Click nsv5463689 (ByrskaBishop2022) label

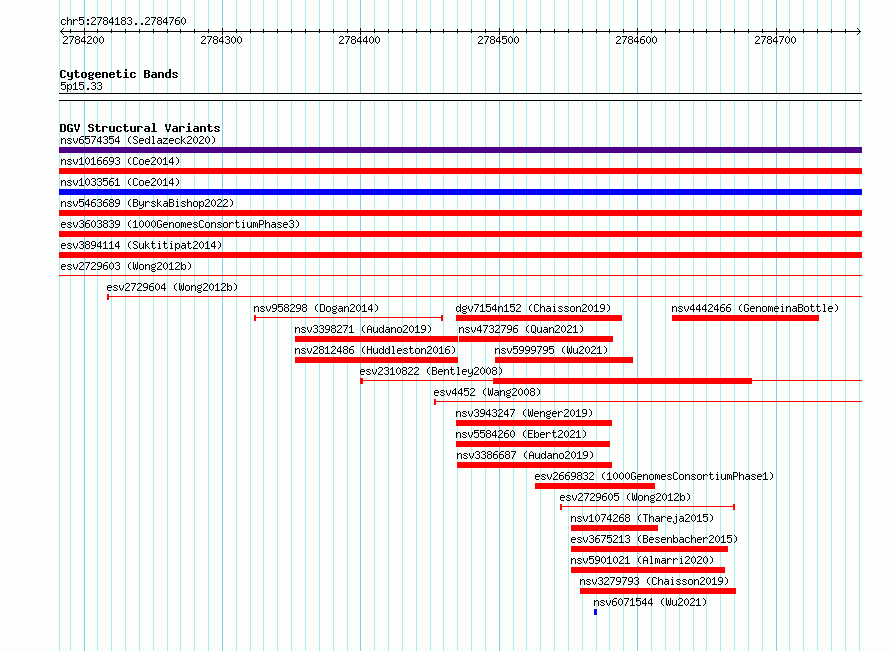[x=147, y=203]
